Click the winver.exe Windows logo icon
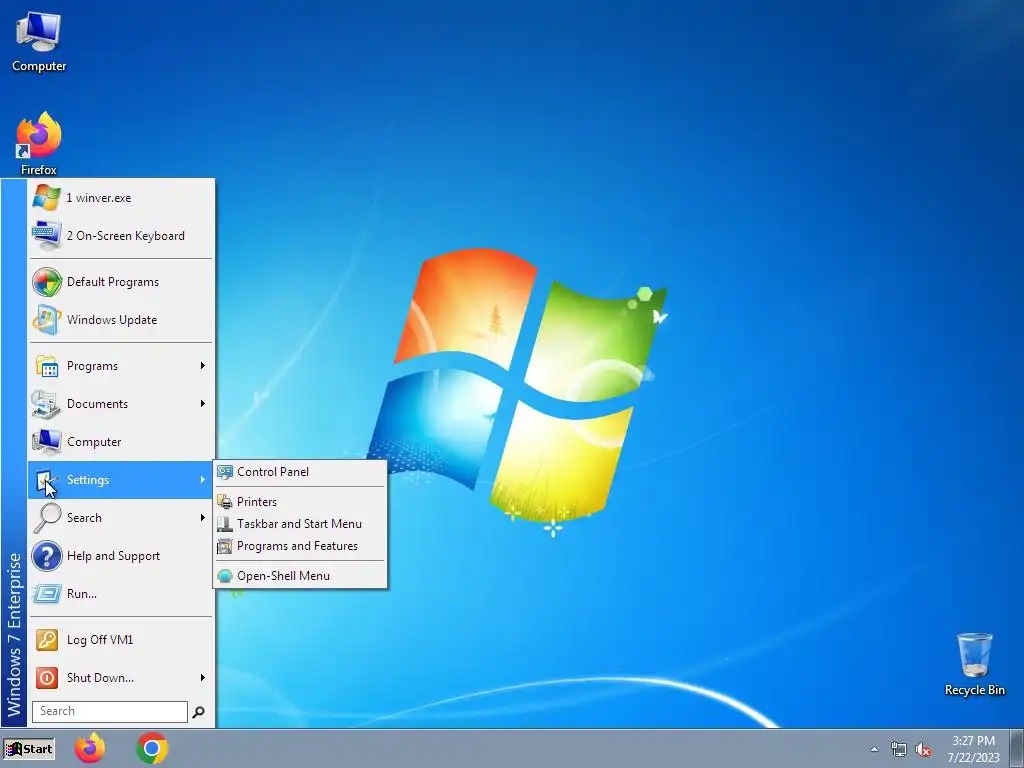Viewport: 1024px width, 768px height. 46,197
